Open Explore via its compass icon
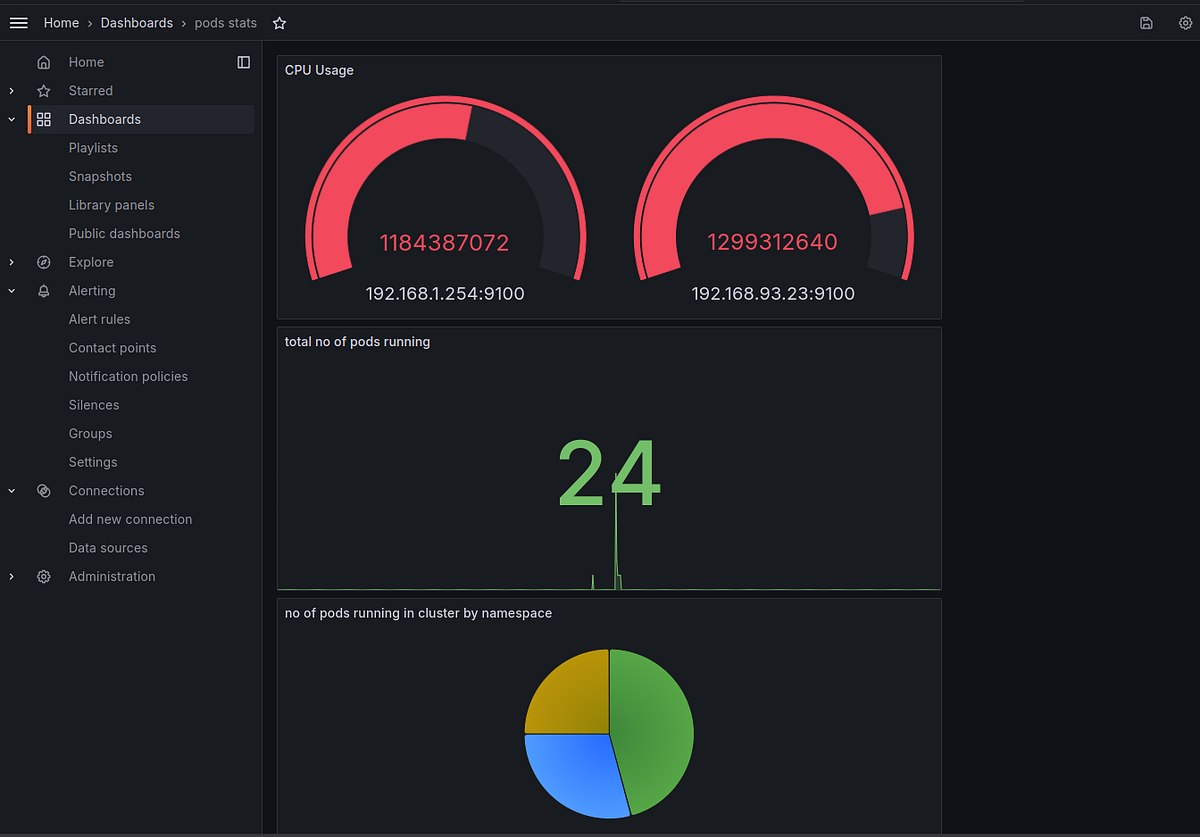This screenshot has height=837, width=1200. (44, 262)
